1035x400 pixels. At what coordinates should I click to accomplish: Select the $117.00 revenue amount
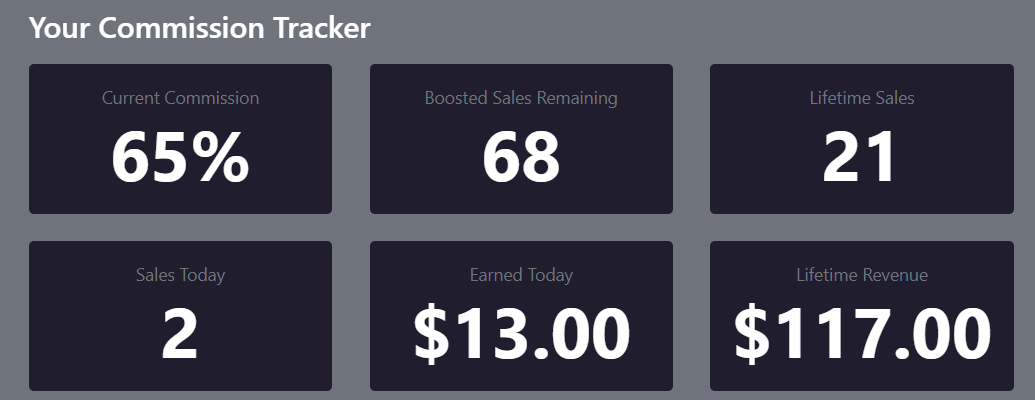[861, 334]
